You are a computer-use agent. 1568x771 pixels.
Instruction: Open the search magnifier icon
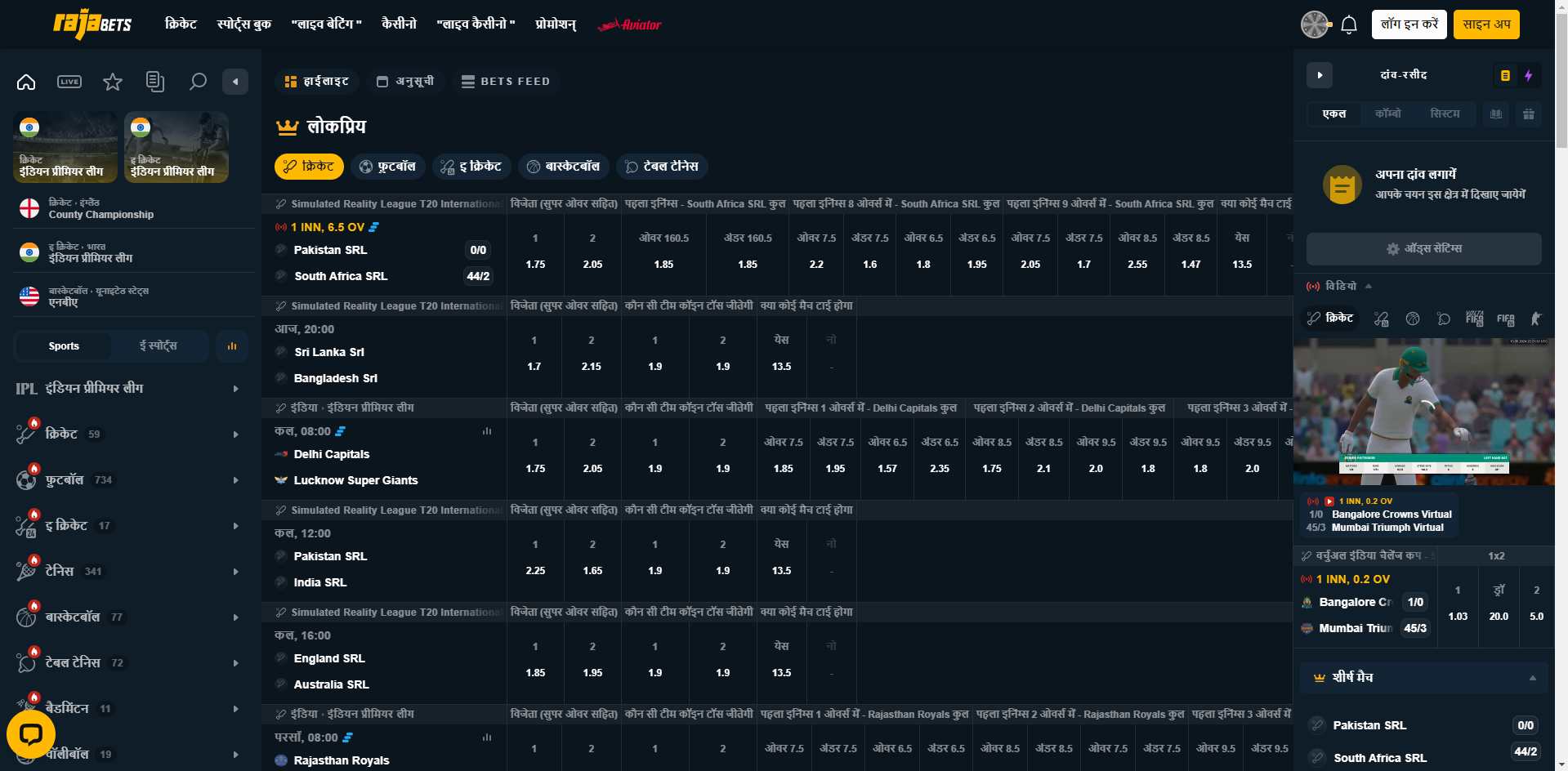coord(198,82)
